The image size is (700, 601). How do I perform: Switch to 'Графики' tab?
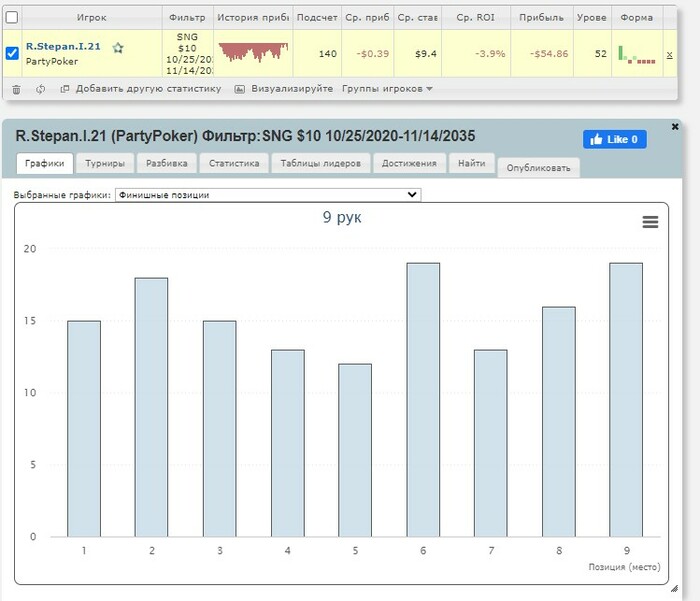coord(45,163)
